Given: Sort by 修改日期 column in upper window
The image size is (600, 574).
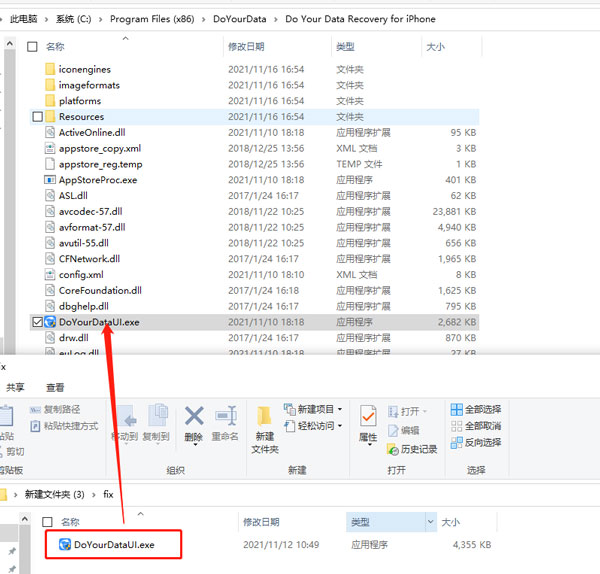Looking at the screenshot, I should (246, 47).
